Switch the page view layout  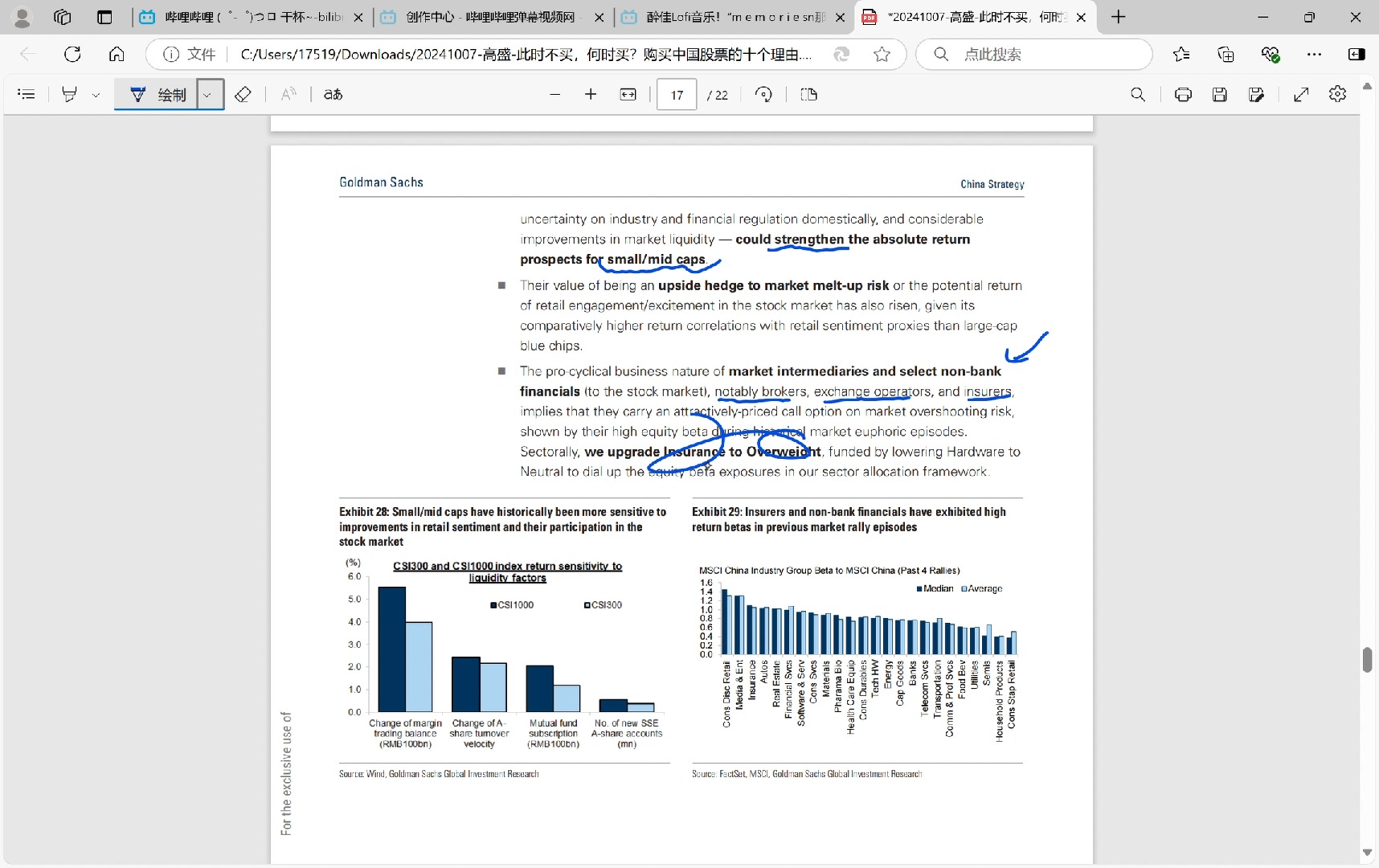coord(809,95)
